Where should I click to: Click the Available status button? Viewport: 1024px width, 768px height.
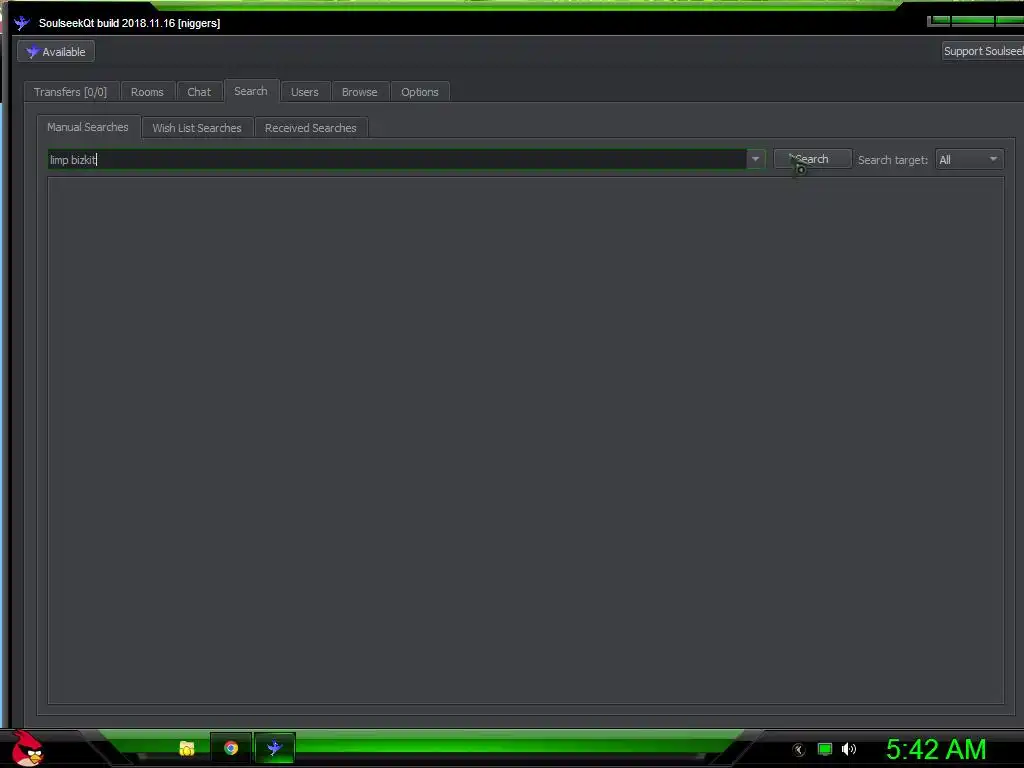56,52
